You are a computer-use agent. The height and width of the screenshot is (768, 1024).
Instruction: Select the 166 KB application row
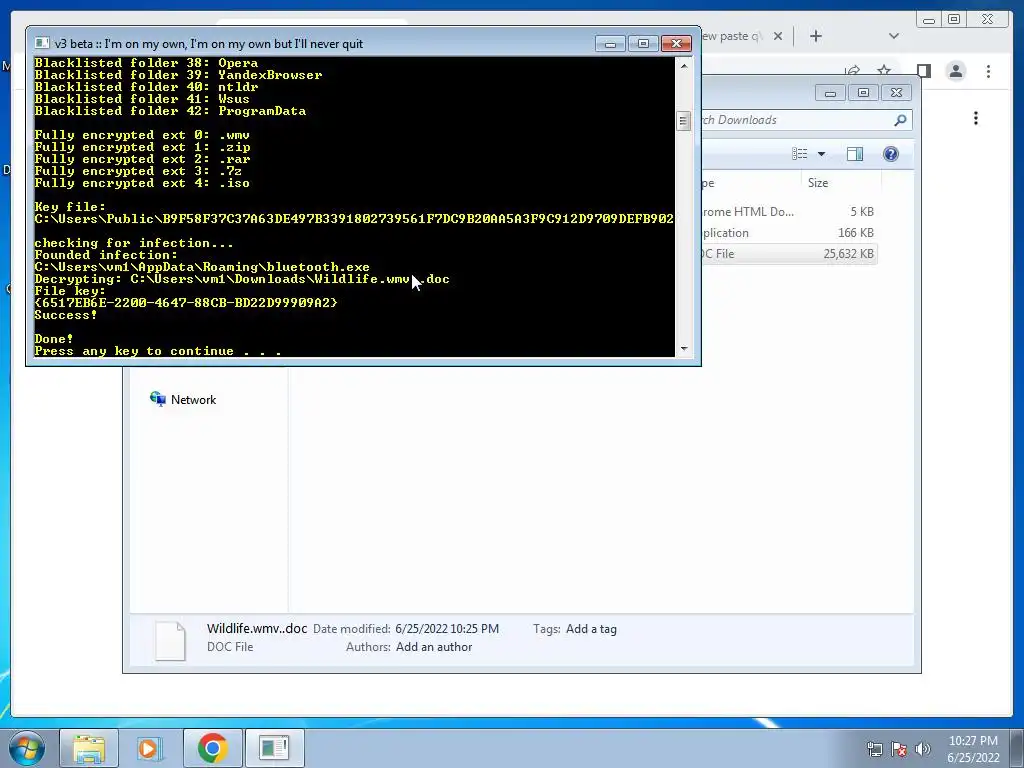click(789, 233)
